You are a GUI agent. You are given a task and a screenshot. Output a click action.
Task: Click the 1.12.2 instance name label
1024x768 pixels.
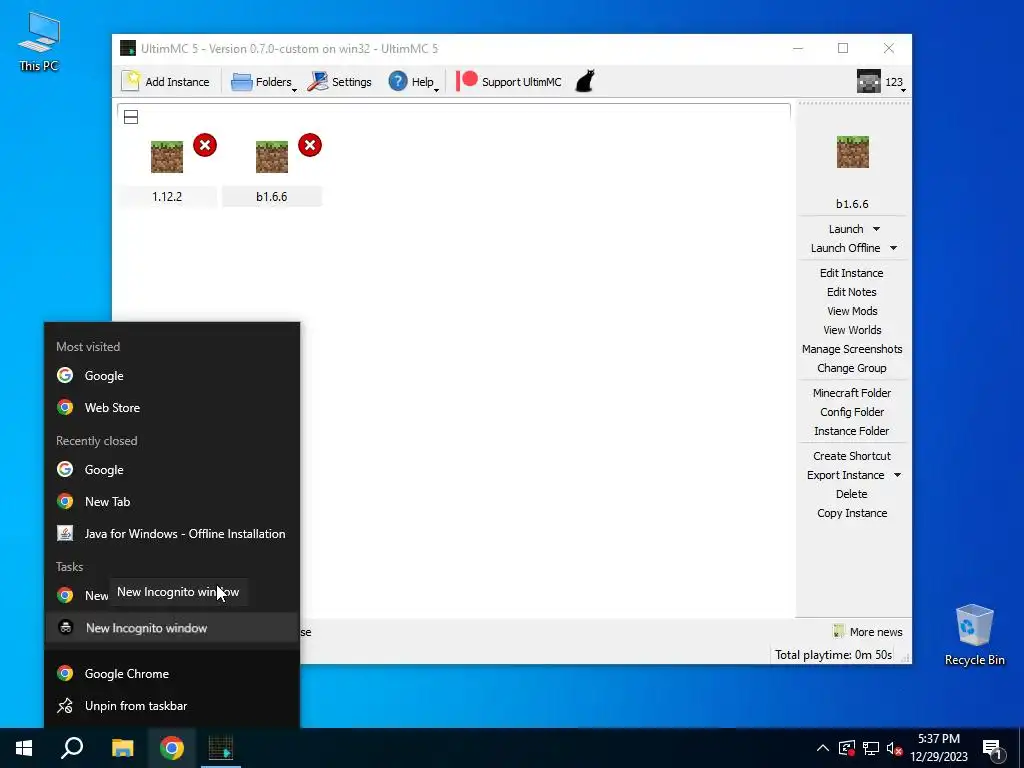tap(167, 197)
